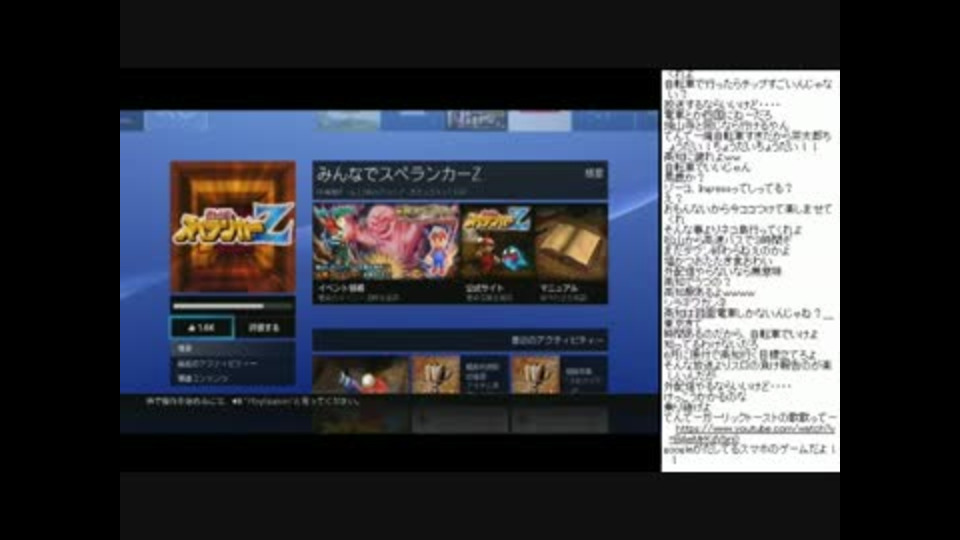Select 概要 in the left side menu

233,348
